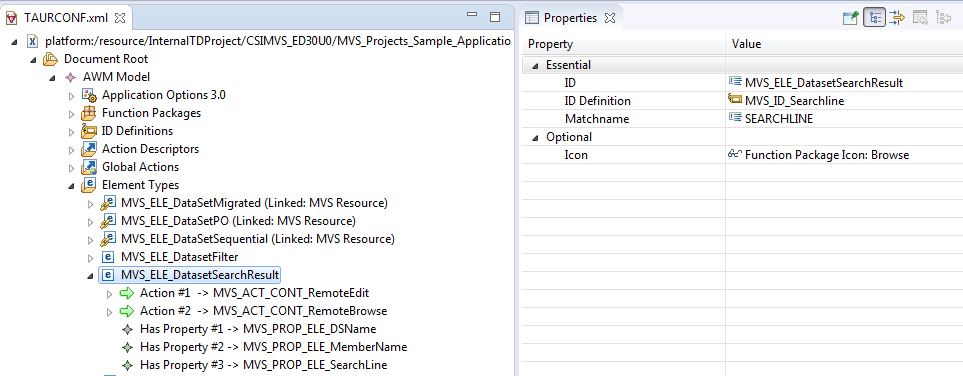Image resolution: width=963 pixels, height=376 pixels.
Task: Pin the Properties view to selection
Action: point(851,18)
